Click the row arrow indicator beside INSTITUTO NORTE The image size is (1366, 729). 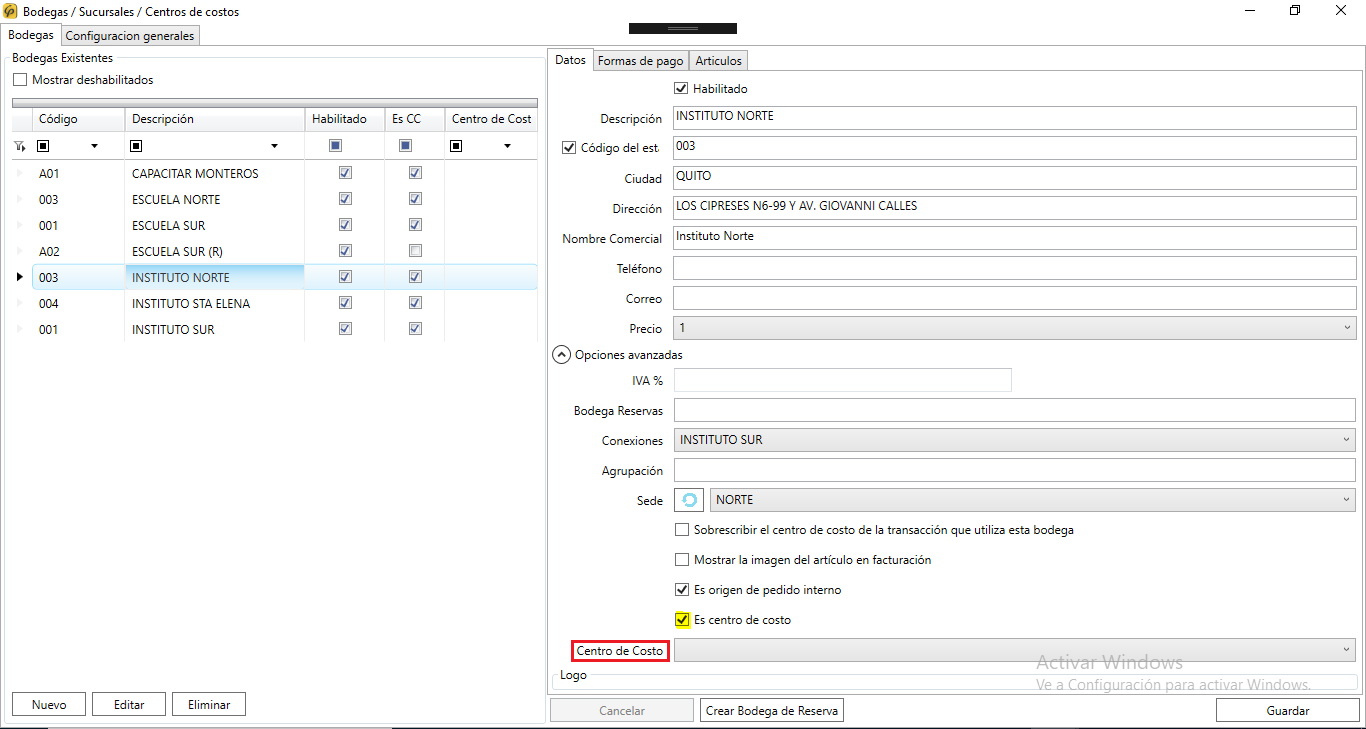point(19,277)
